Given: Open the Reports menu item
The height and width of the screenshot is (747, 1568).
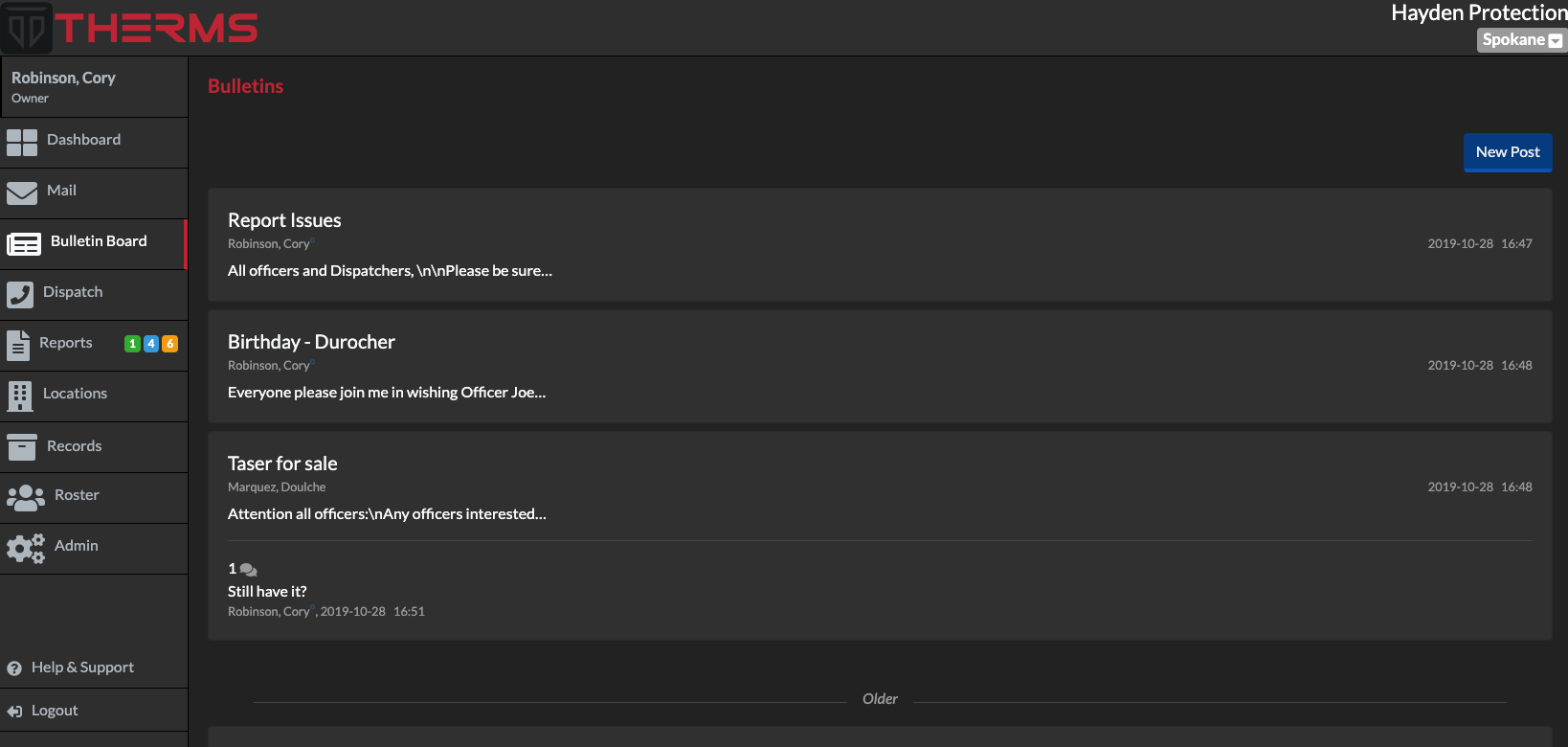Looking at the screenshot, I should tap(65, 343).
